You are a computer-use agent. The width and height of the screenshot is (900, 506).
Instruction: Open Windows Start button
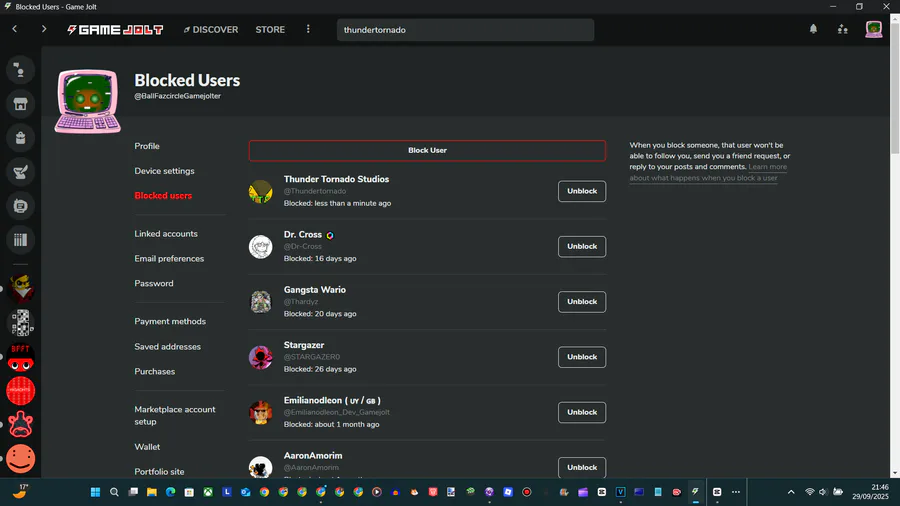[95, 492]
